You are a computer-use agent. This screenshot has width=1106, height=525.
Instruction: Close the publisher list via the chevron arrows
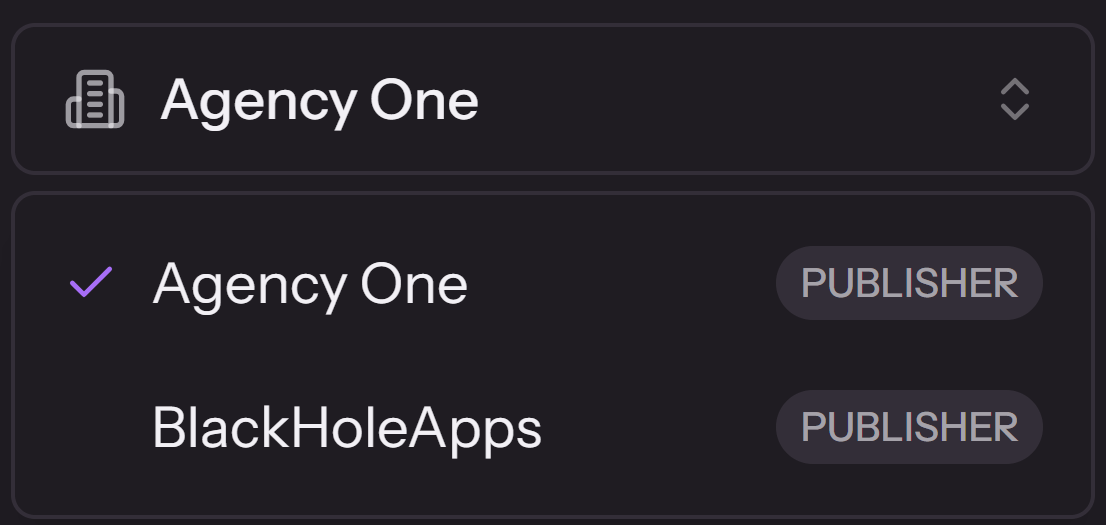coord(1014,100)
